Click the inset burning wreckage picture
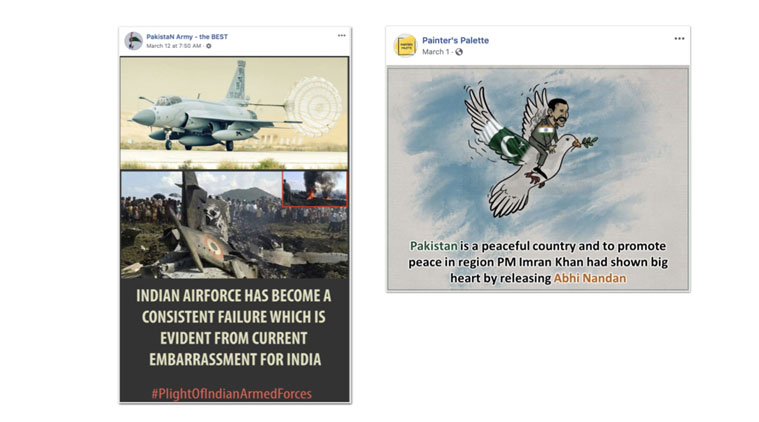Viewport: 759px width, 422px height. (x=315, y=188)
